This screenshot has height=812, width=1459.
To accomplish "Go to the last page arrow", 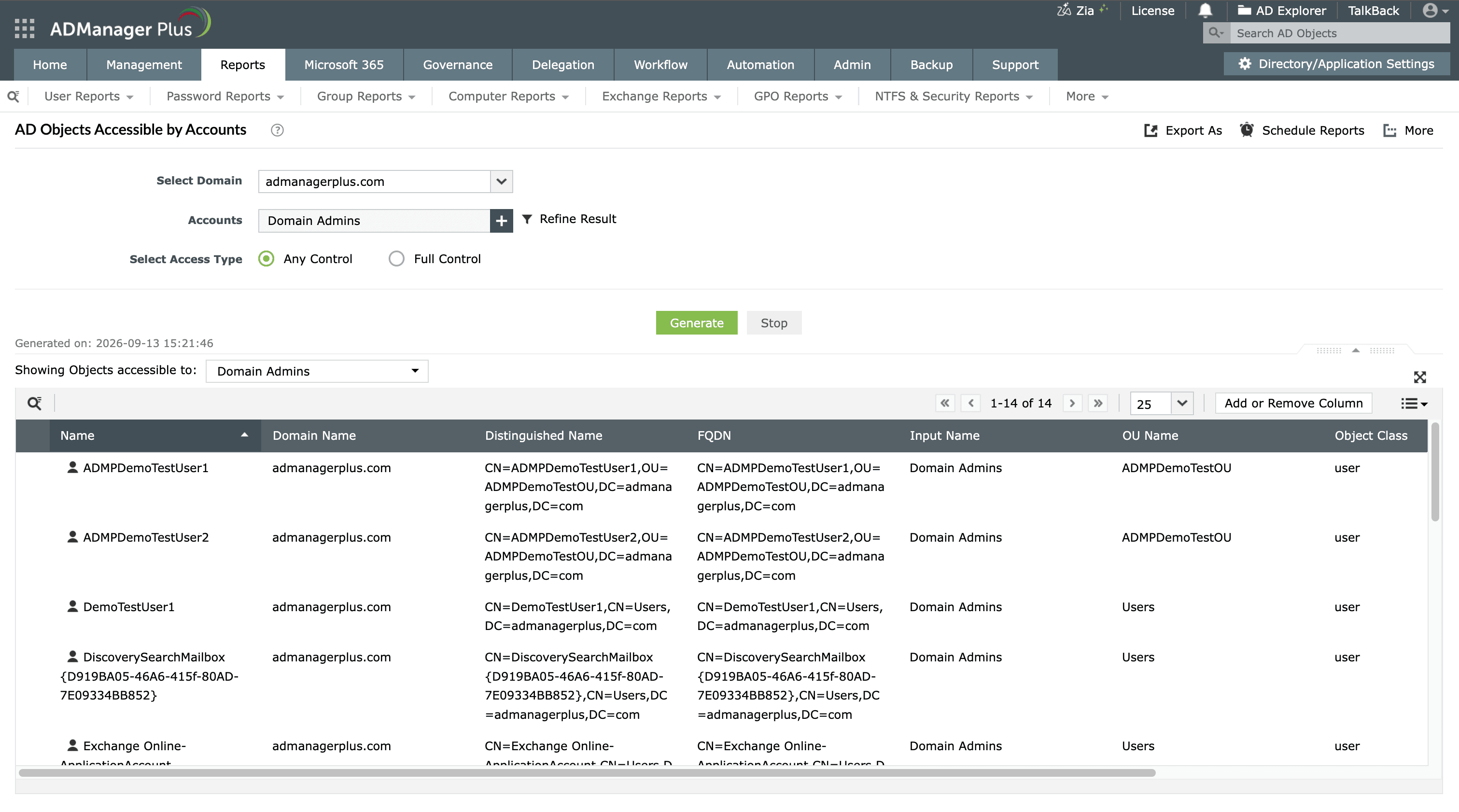I will pos(1098,403).
